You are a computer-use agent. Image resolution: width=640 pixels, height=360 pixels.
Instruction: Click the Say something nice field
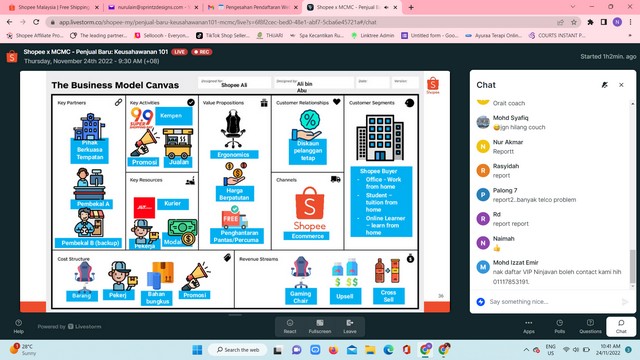[553, 302]
